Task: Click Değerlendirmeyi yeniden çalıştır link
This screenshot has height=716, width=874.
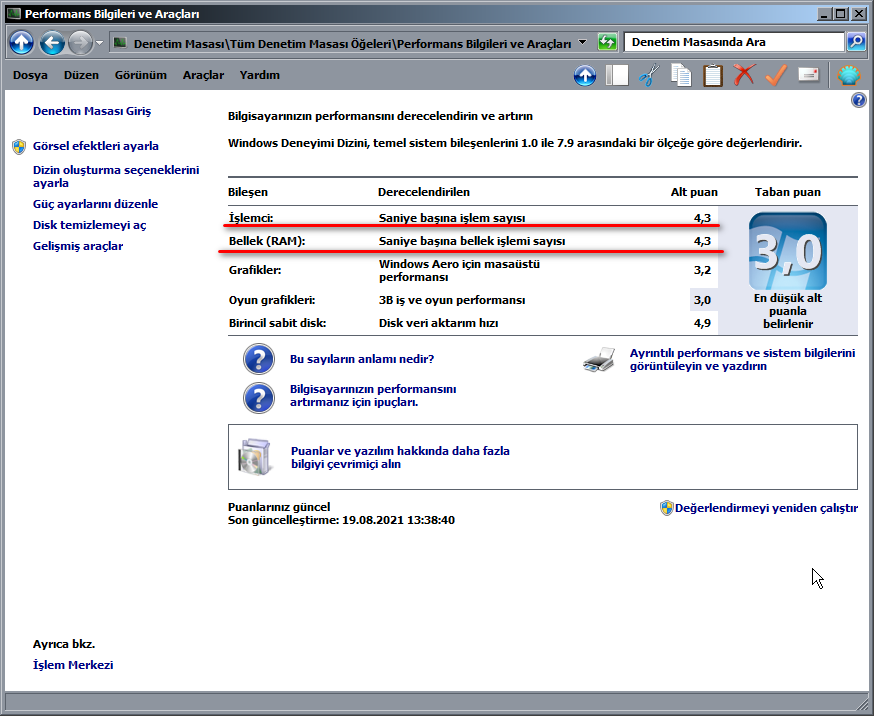Action: tap(766, 508)
